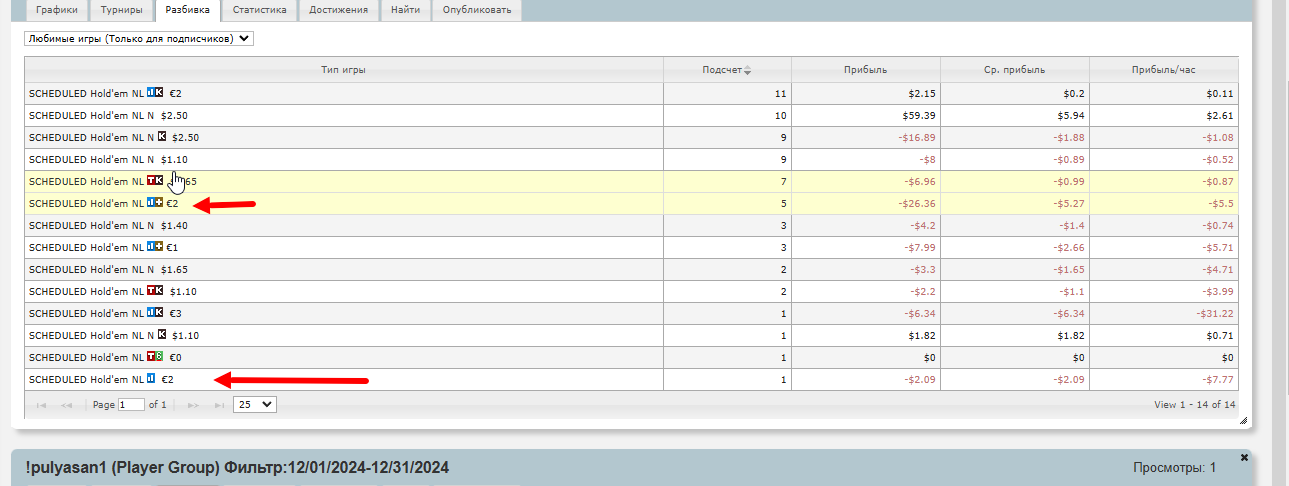Click the black K icon in the $1.10 row with $1.82 profit
The width and height of the screenshot is (1289, 486).
pos(162,335)
